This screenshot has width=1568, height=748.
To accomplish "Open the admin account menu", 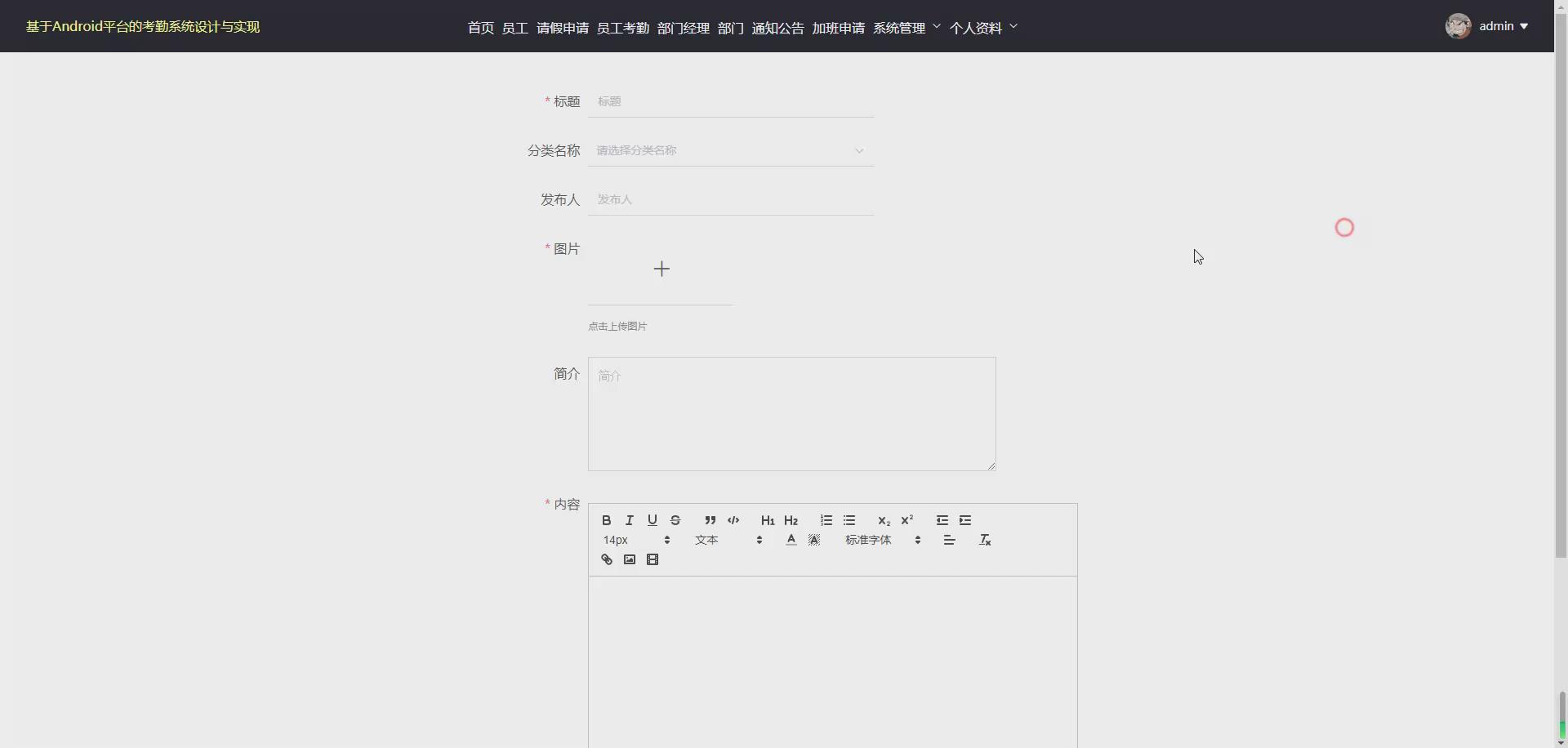I will (1497, 25).
